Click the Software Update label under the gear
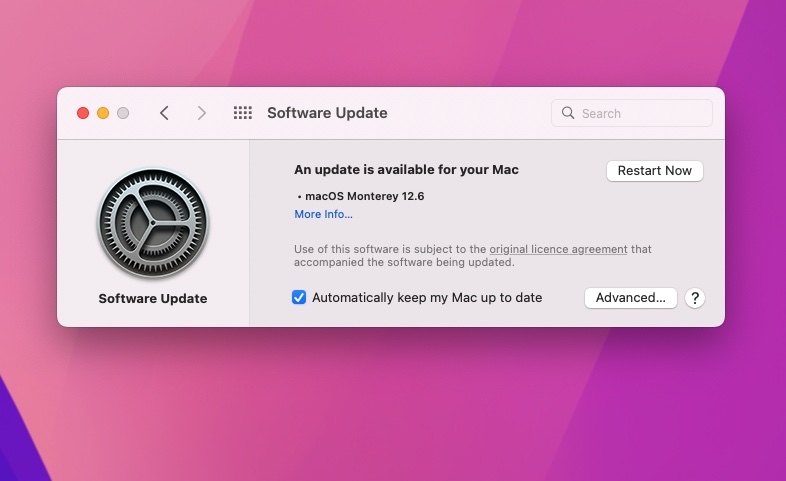 (x=153, y=299)
